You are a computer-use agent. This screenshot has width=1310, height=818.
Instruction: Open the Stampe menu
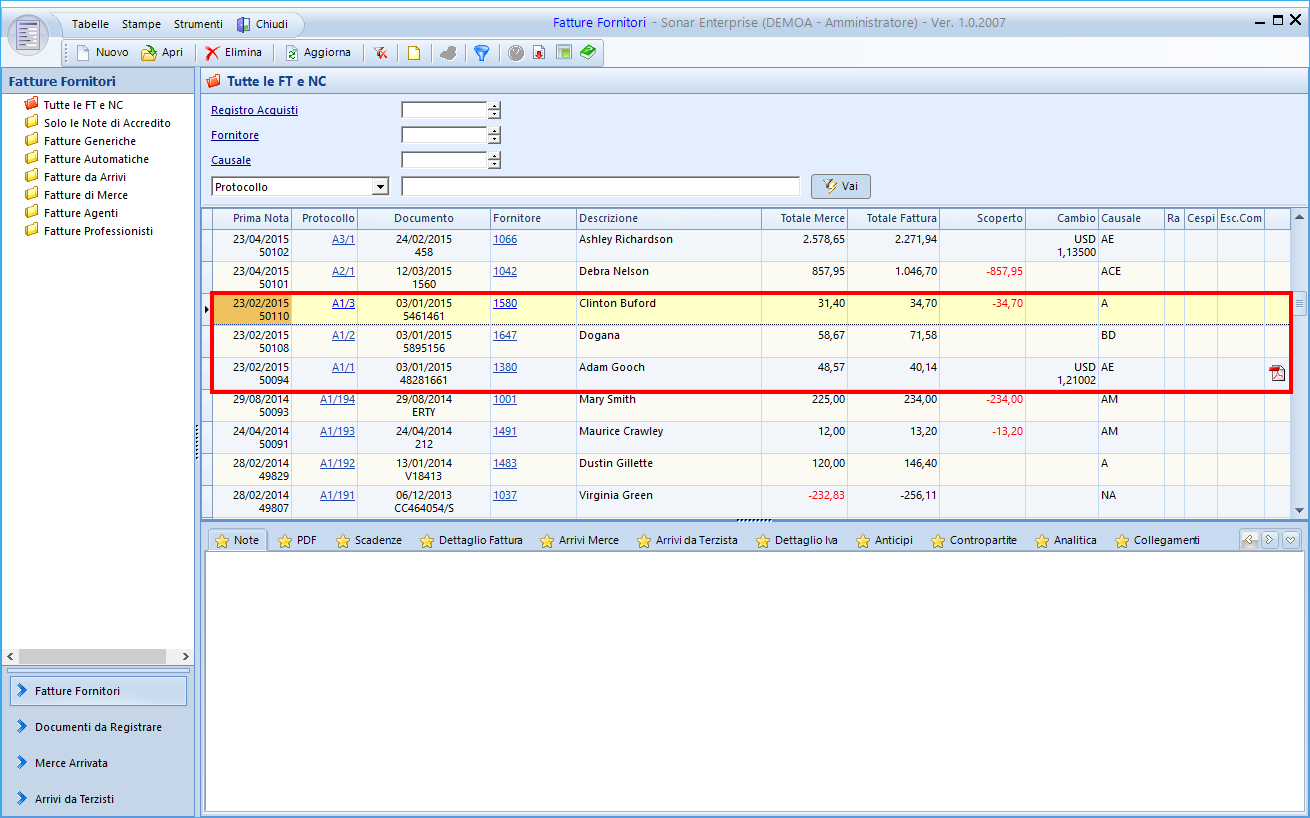[141, 24]
